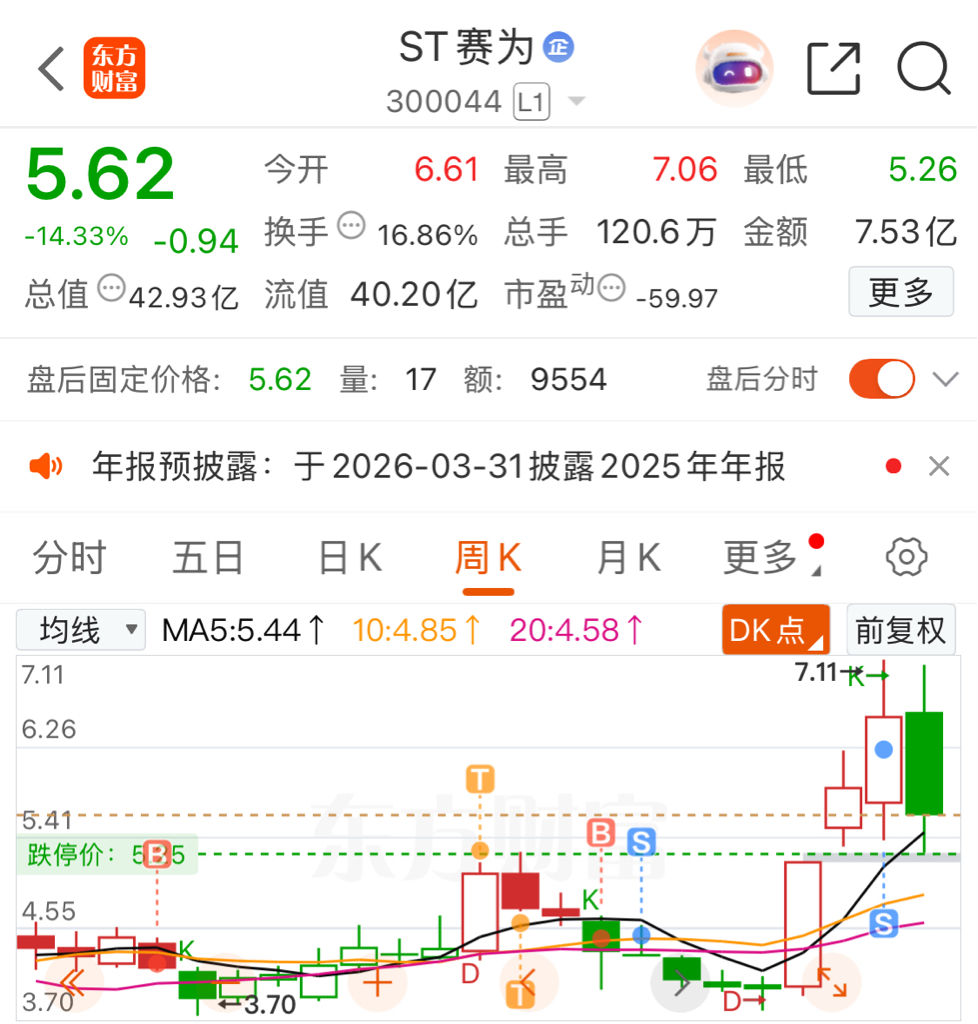This screenshot has width=978, height=1024.
Task: Tap the red B marker near 5.41 line
Action: point(601,833)
